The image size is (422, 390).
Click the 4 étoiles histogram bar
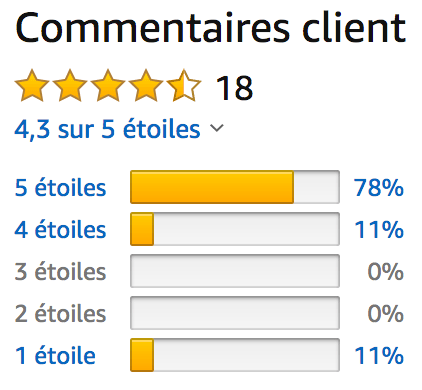pyautogui.click(x=235, y=229)
